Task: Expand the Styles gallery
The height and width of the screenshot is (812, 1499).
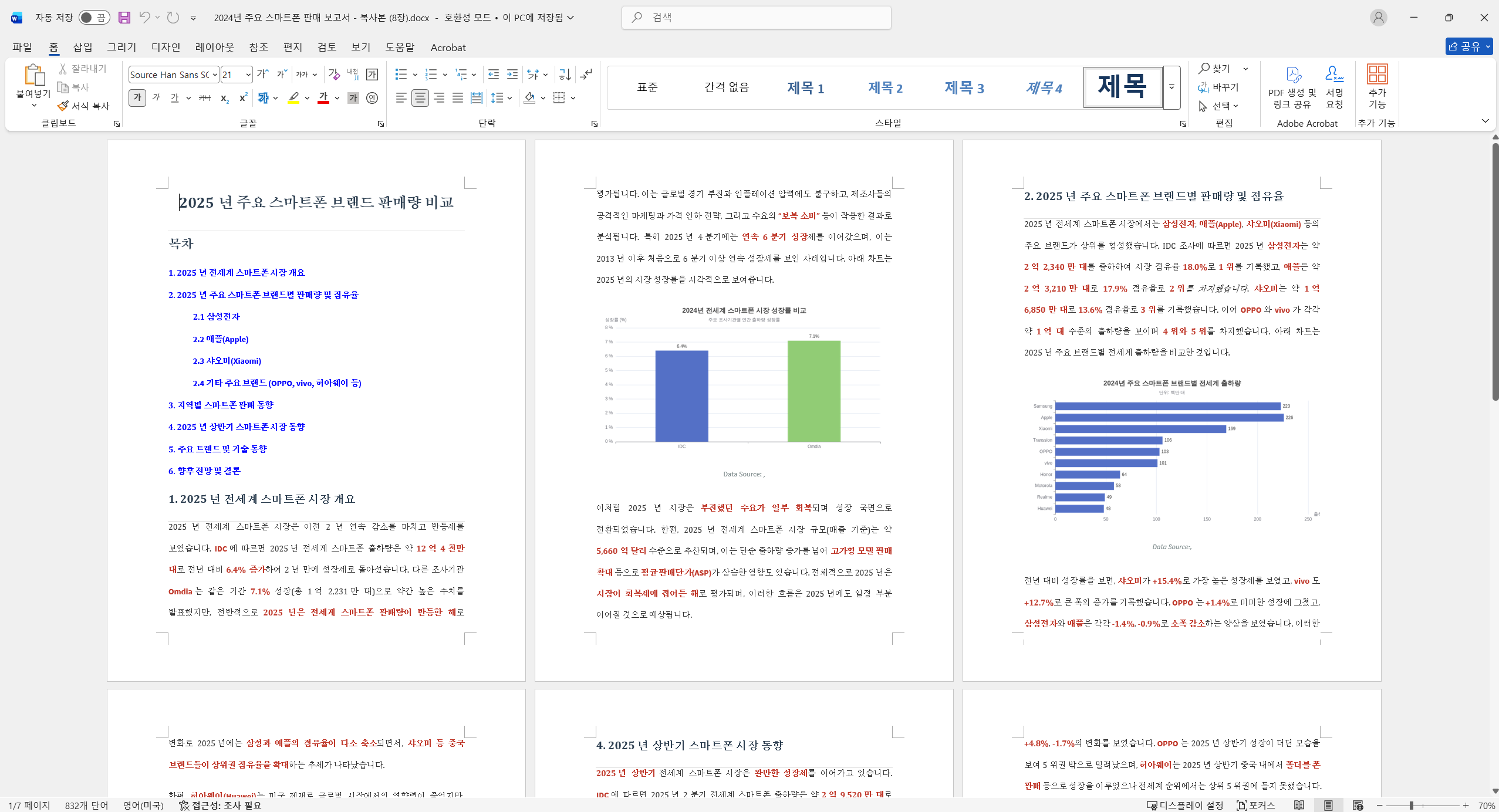Action: click(x=1171, y=87)
